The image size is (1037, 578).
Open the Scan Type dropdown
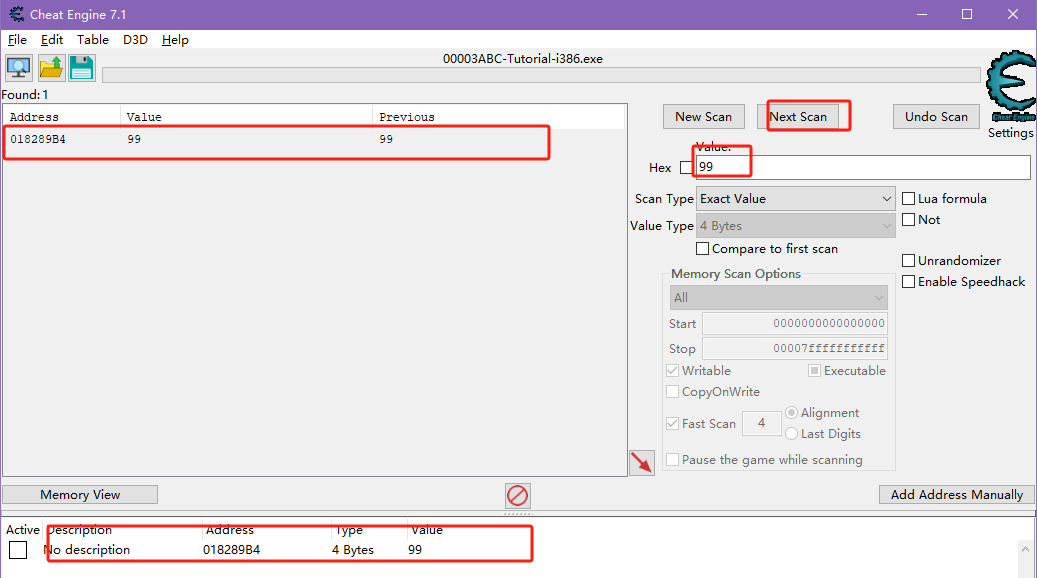click(796, 198)
